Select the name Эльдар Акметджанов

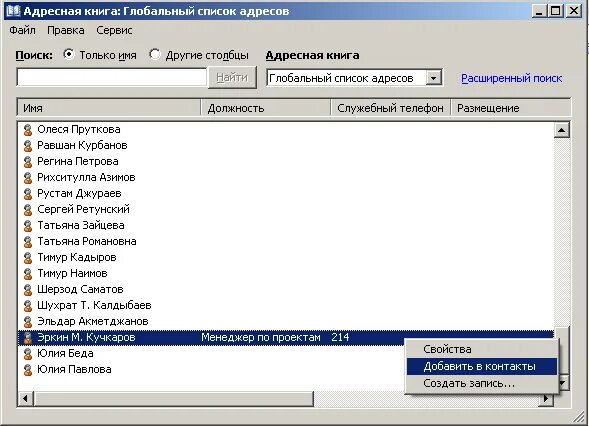tap(93, 322)
